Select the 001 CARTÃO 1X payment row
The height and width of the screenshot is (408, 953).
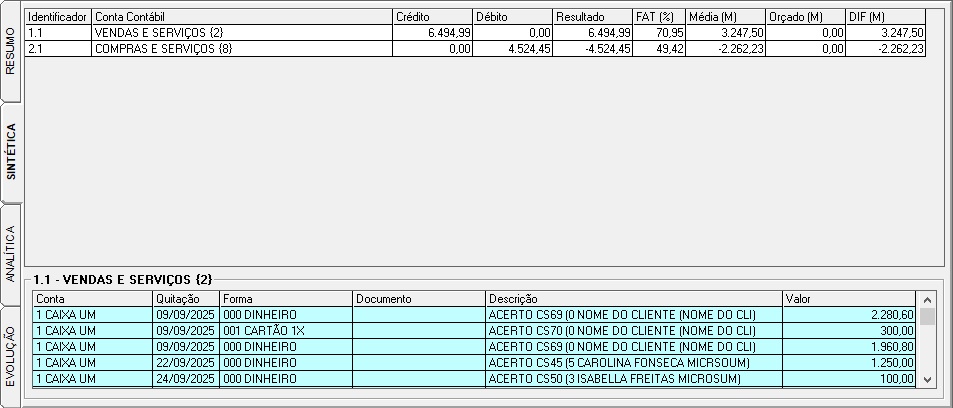pos(286,330)
